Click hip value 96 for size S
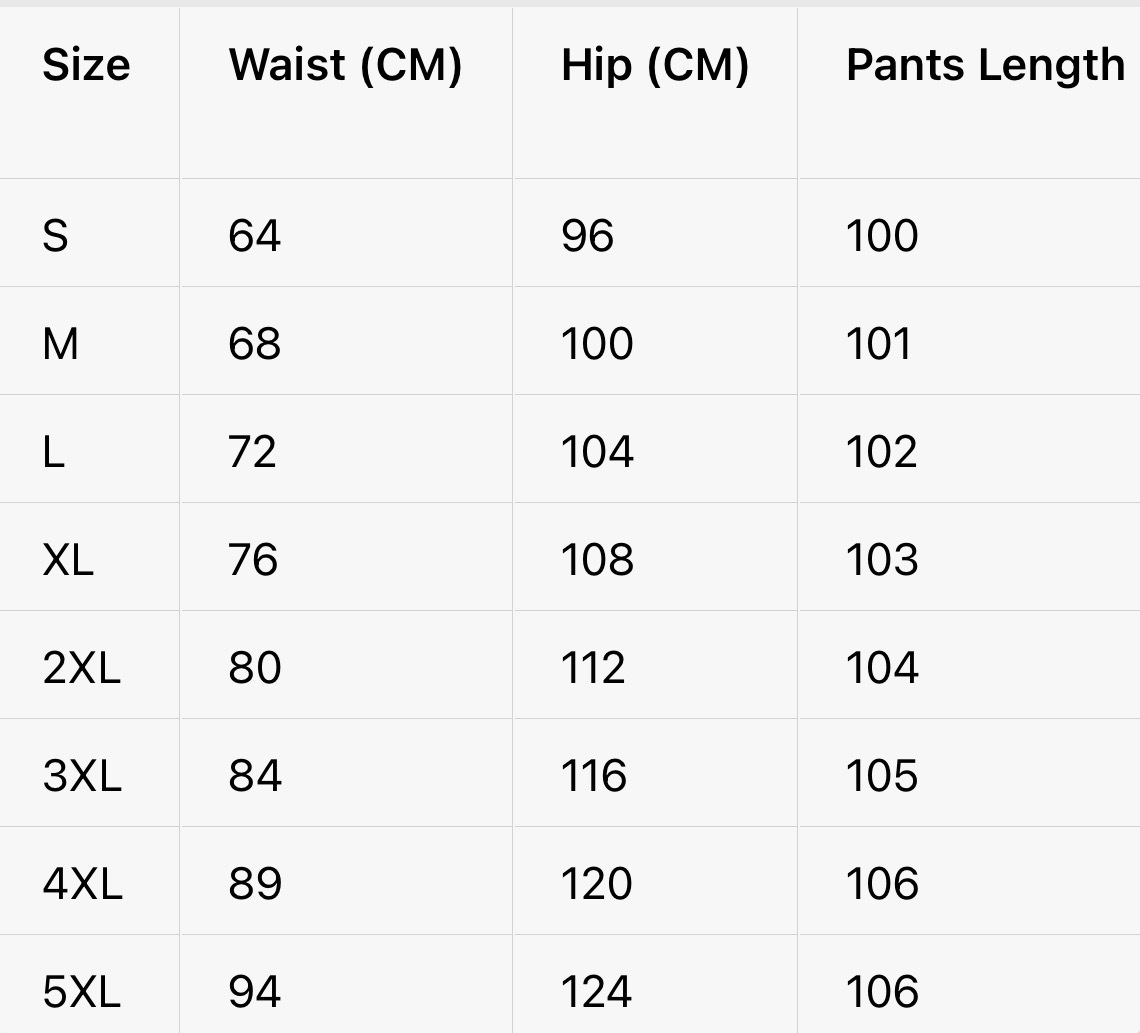This screenshot has height=1033, width=1140. tap(588, 236)
